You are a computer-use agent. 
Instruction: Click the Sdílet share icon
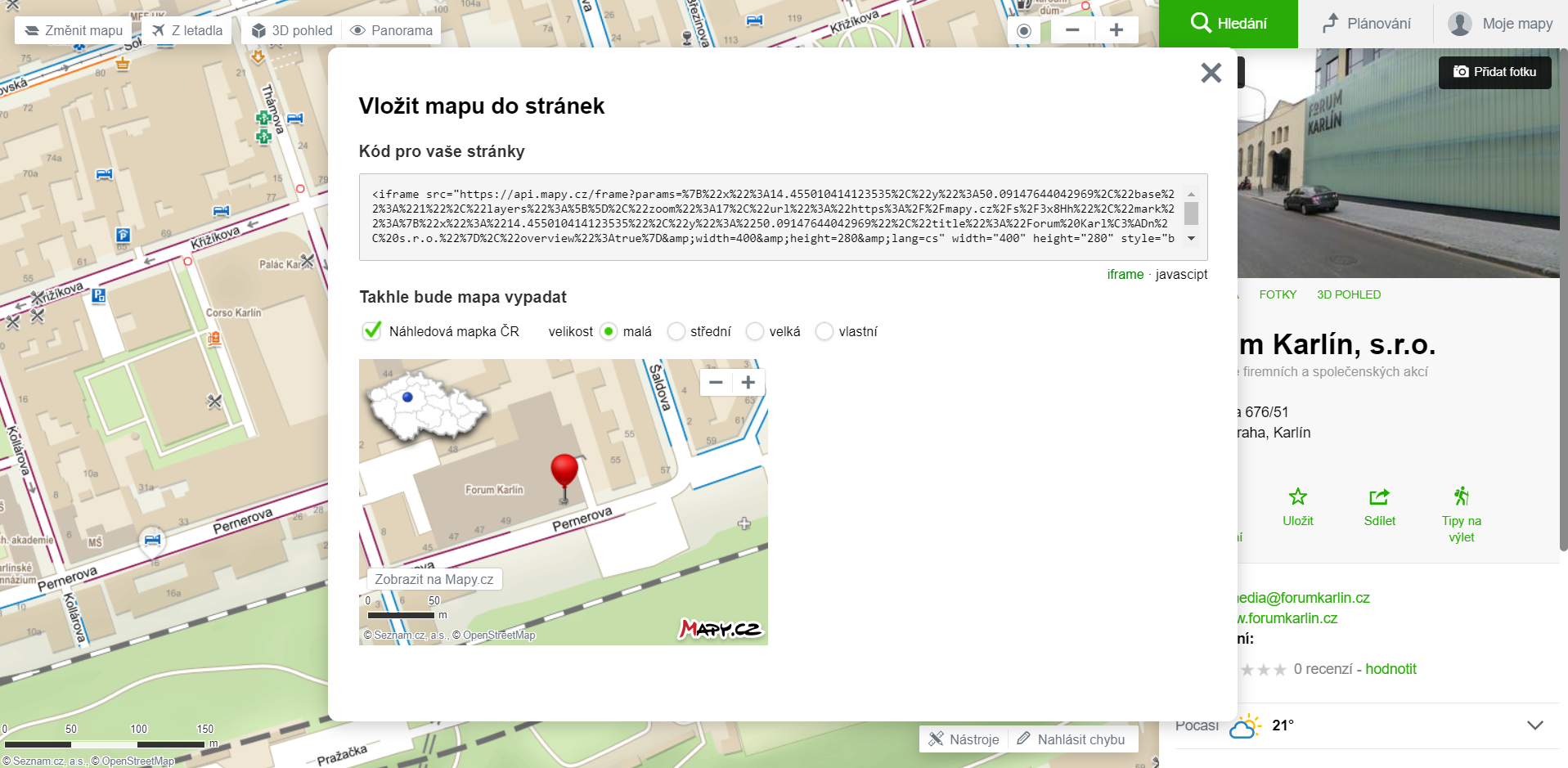1379,507
